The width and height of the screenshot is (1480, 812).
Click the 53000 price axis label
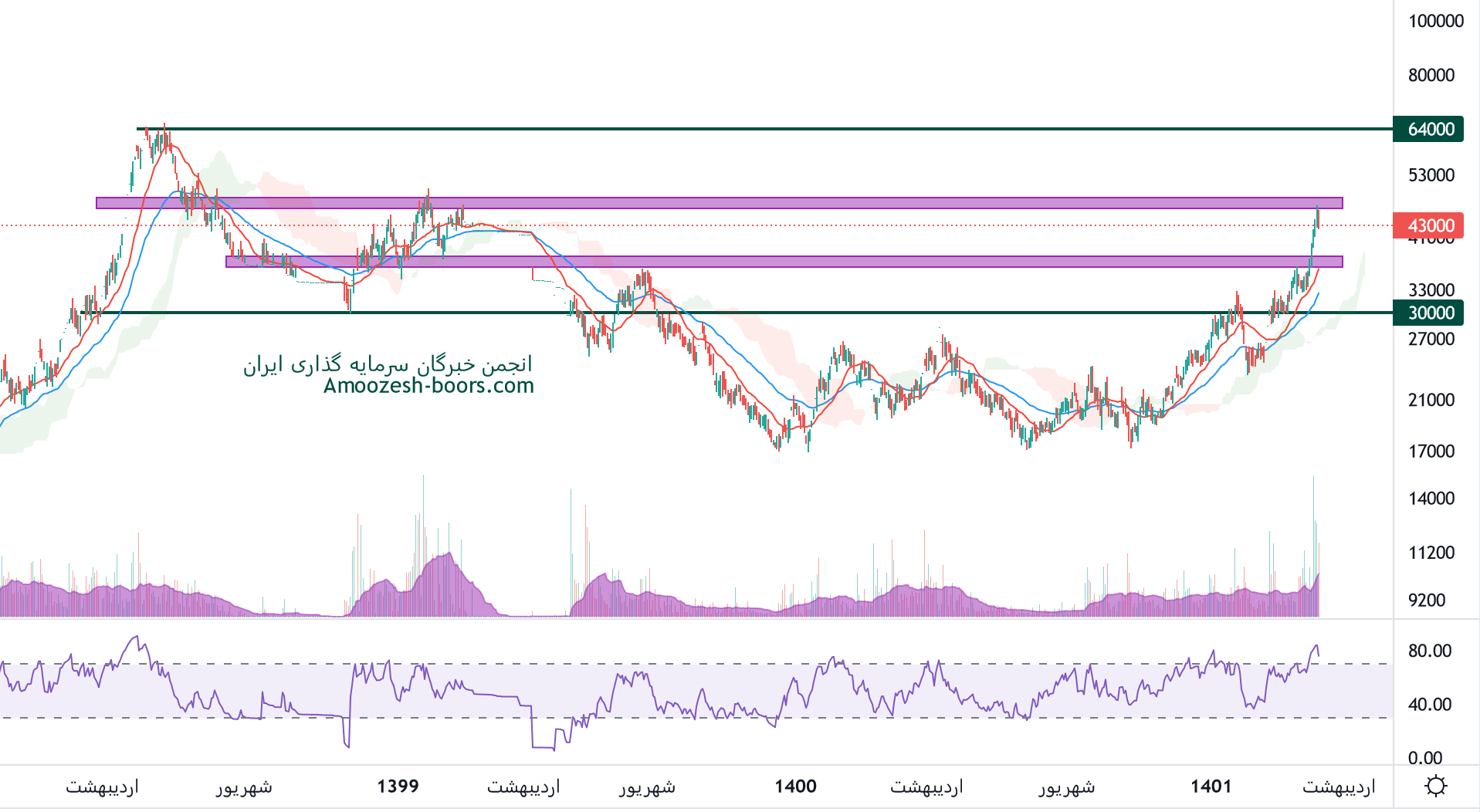(1431, 175)
